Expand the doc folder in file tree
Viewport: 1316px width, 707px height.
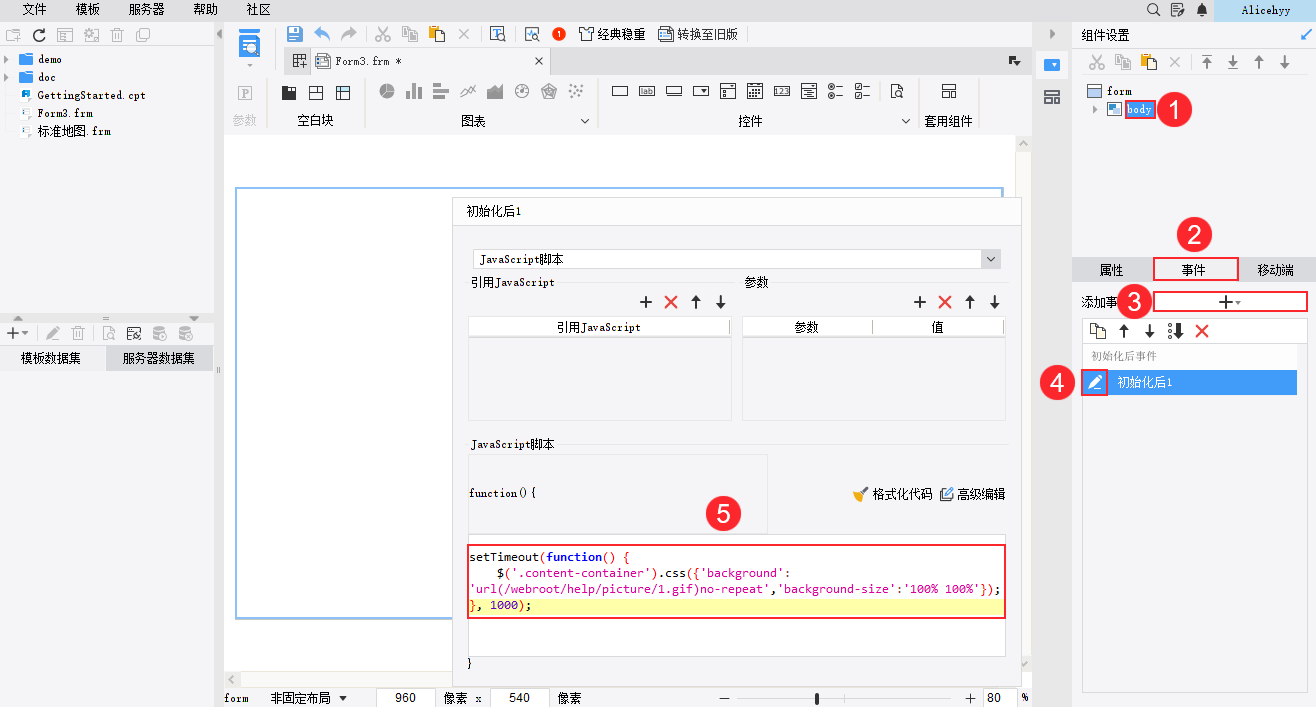pyautogui.click(x=7, y=77)
